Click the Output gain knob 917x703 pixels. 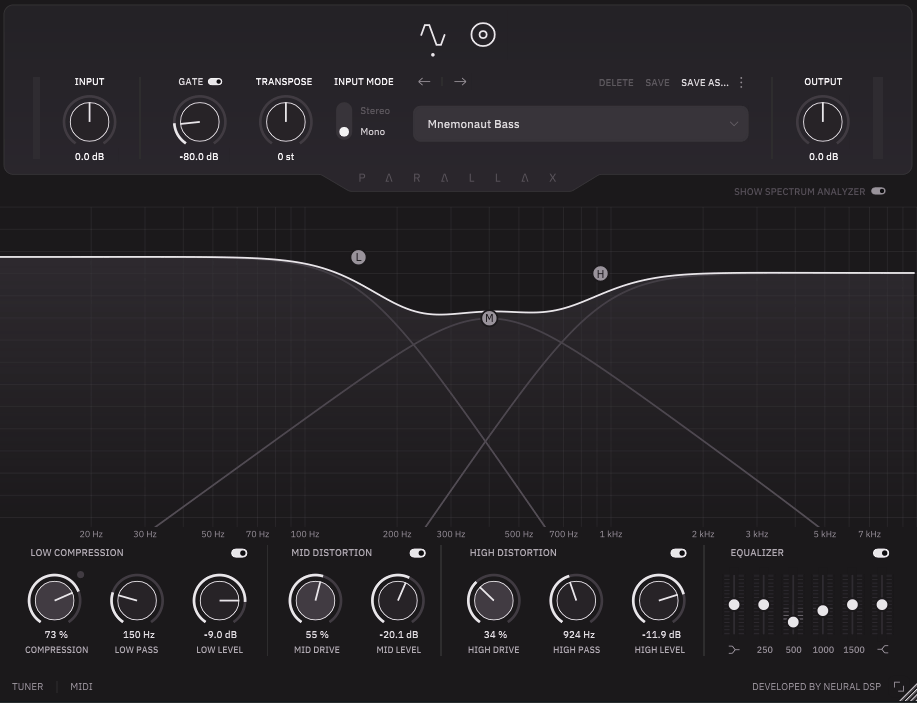pos(823,122)
